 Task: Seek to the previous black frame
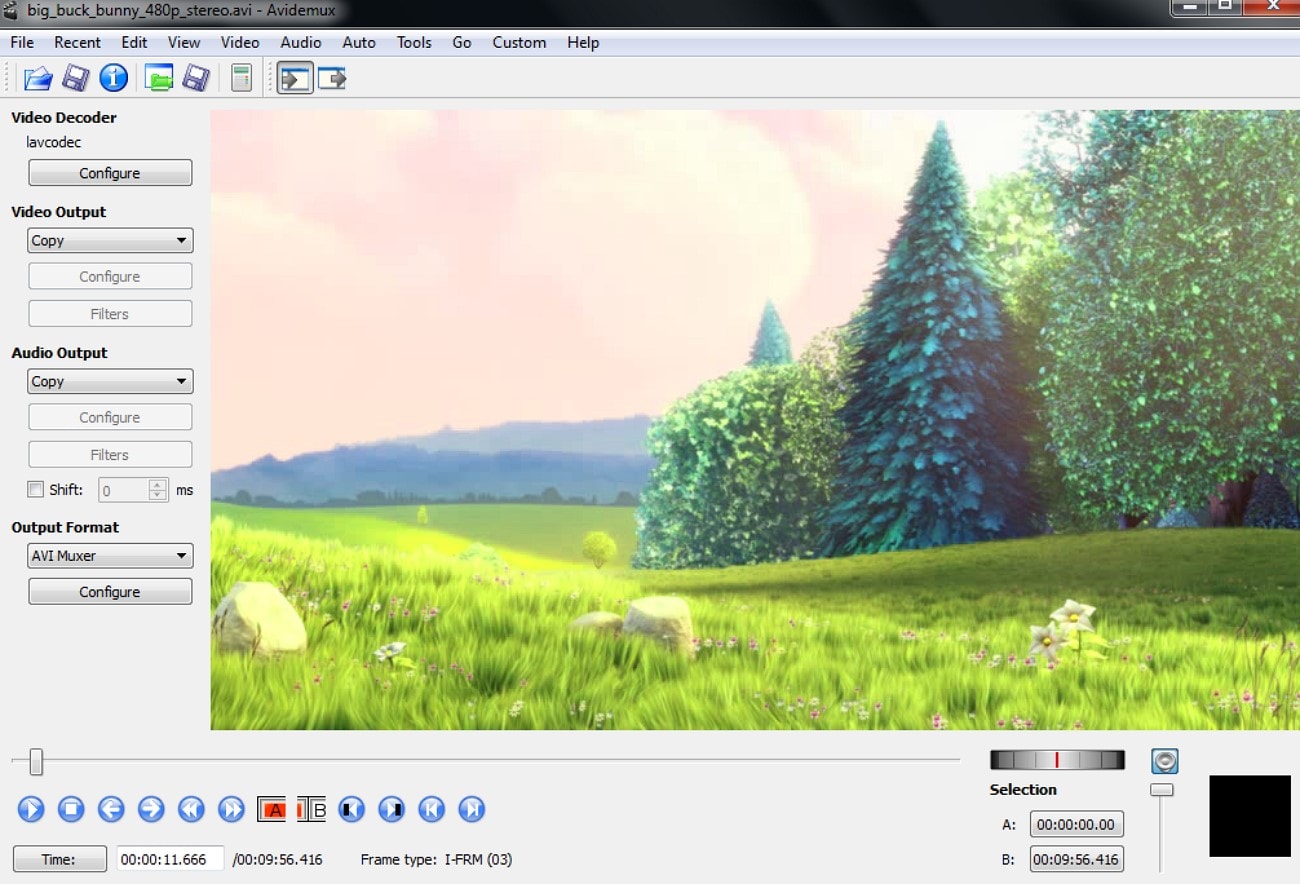click(x=351, y=809)
